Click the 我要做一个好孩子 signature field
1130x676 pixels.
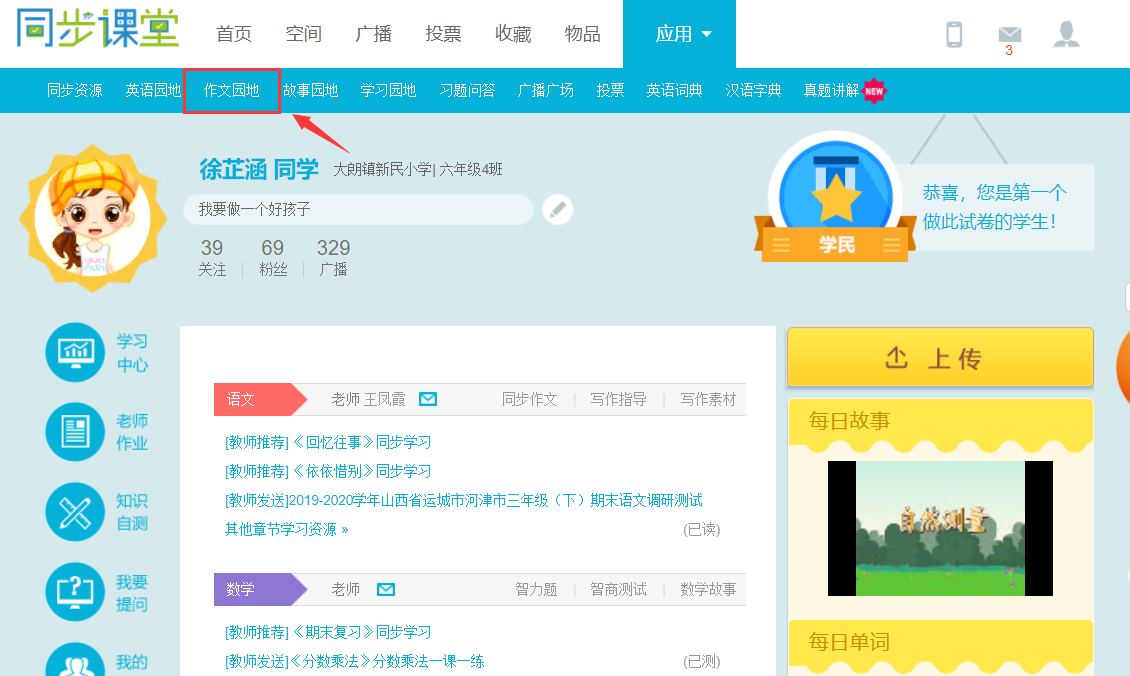pos(357,209)
